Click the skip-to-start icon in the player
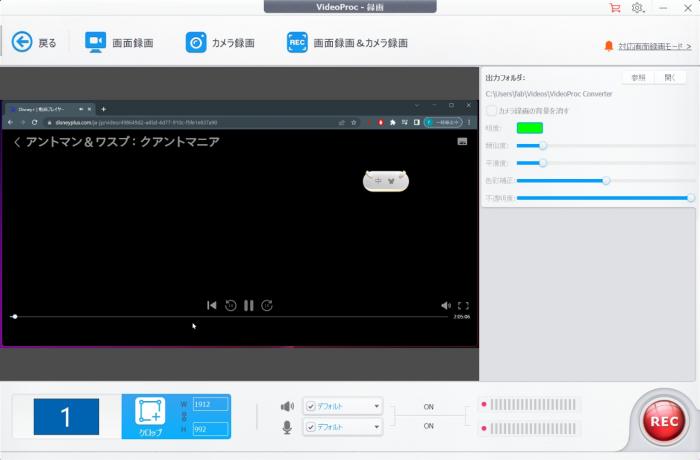This screenshot has width=700, height=460. tap(212, 305)
